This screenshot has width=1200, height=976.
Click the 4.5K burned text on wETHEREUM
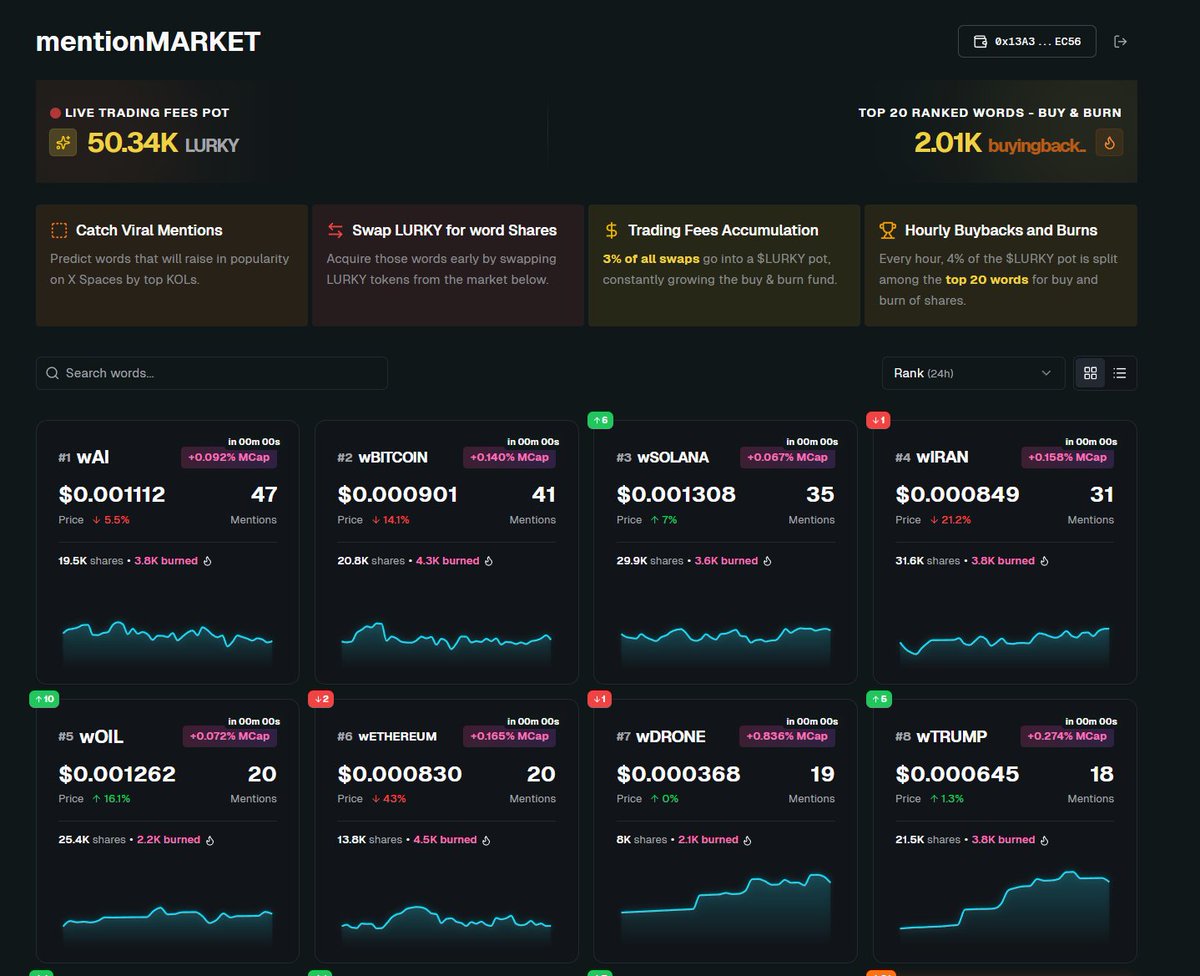447,840
